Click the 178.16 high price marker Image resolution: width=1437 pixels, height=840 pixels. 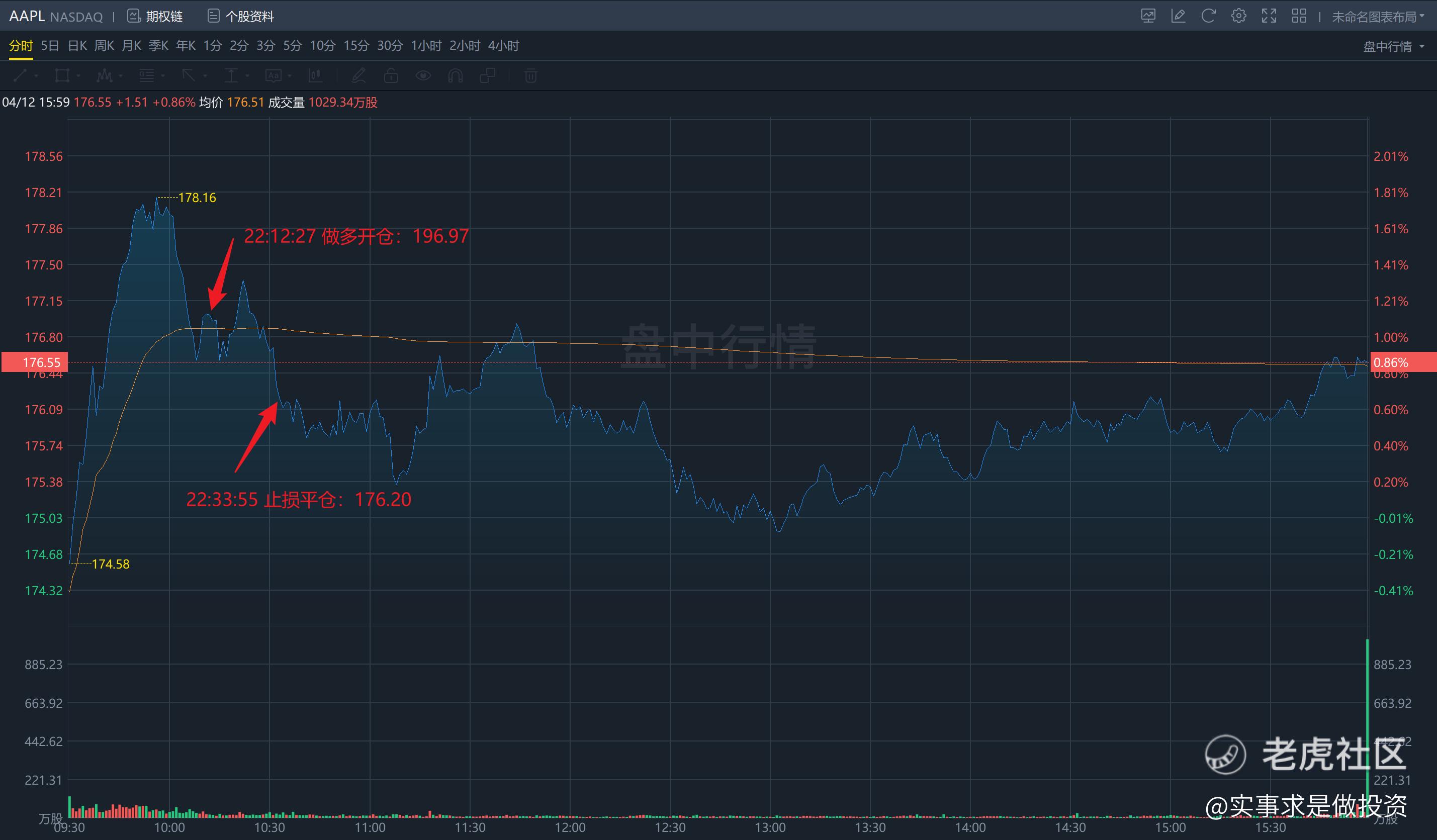tap(197, 198)
